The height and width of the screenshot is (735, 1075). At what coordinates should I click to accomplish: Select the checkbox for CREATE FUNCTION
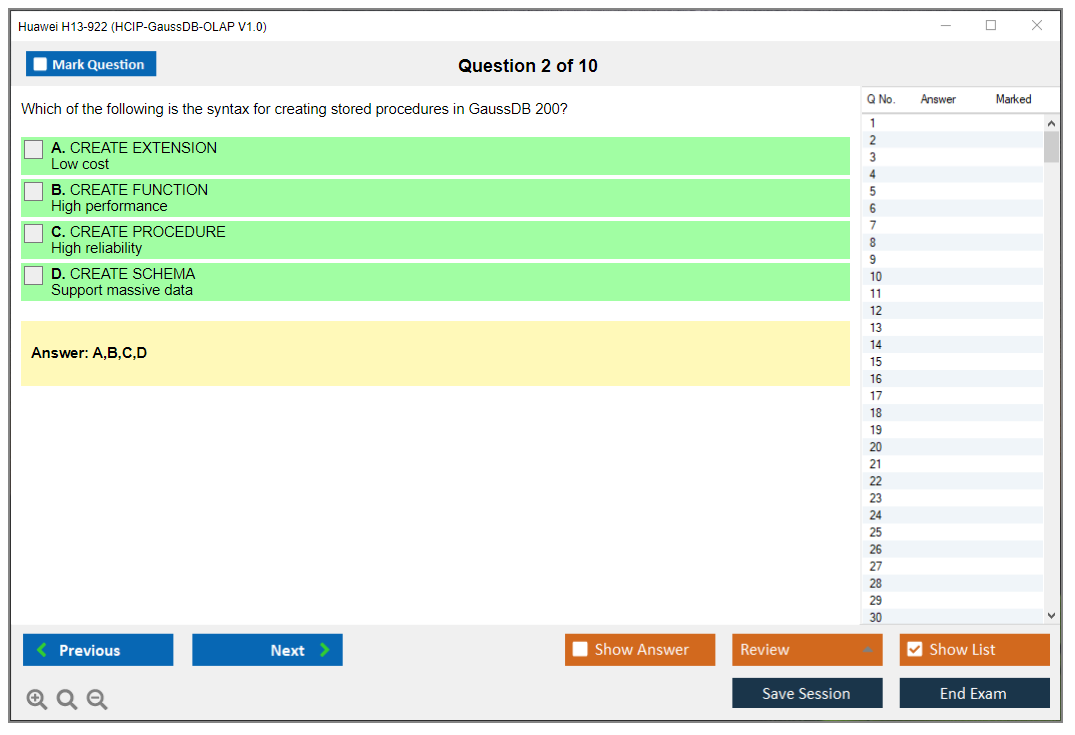coord(34,191)
